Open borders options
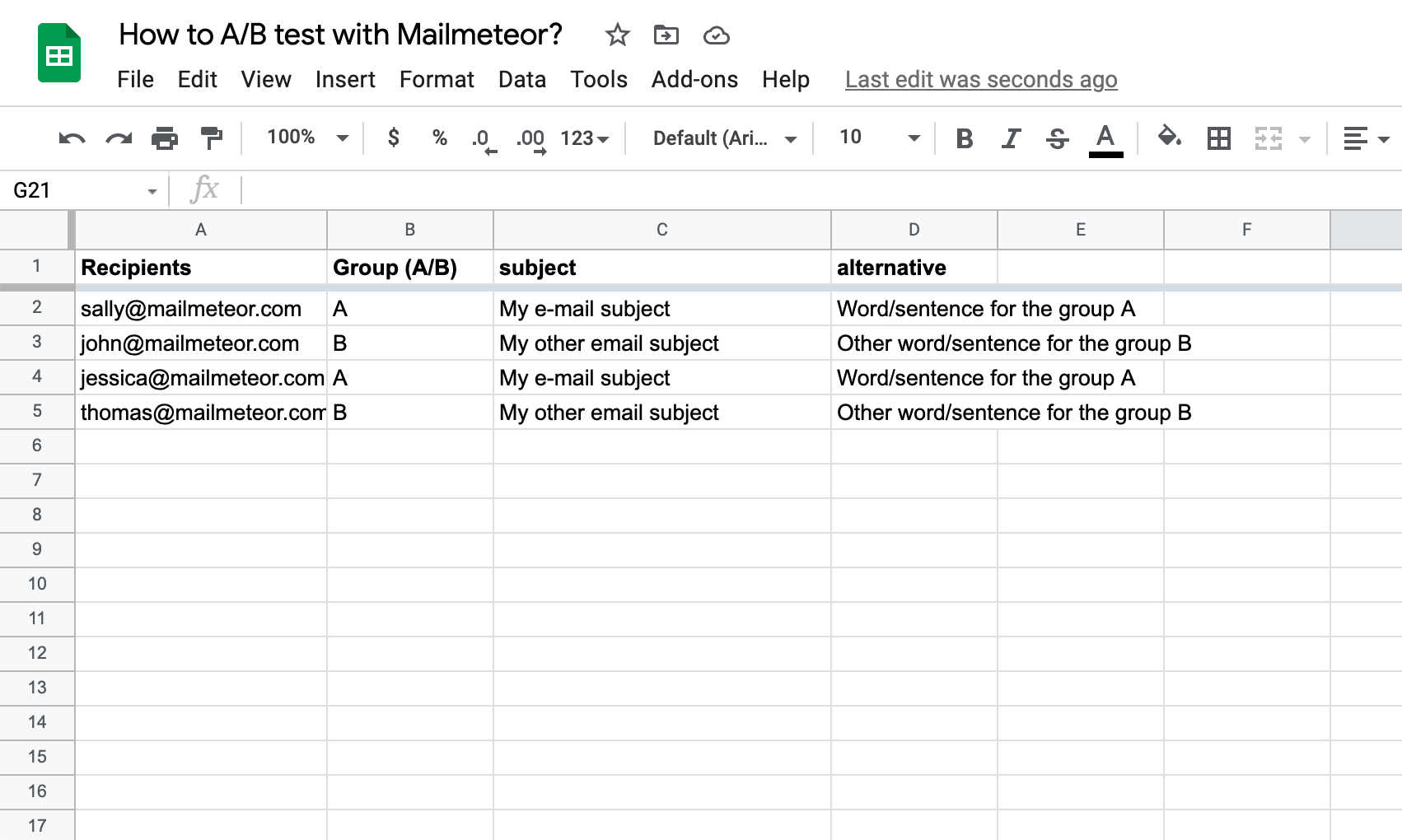The width and height of the screenshot is (1402, 840). pos(1219,138)
